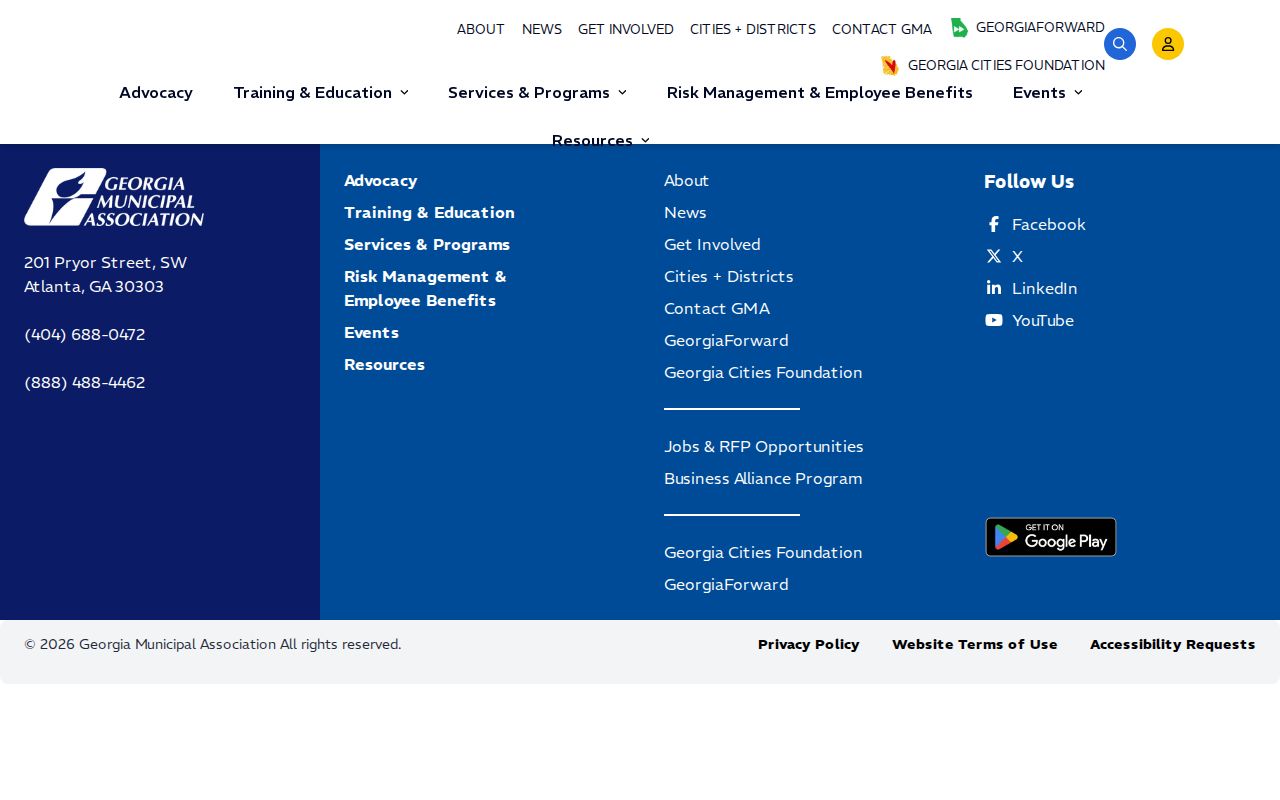Image resolution: width=1280 pixels, height=800 pixels.
Task: Open Business Alliance Program footer link
Action: (x=763, y=479)
